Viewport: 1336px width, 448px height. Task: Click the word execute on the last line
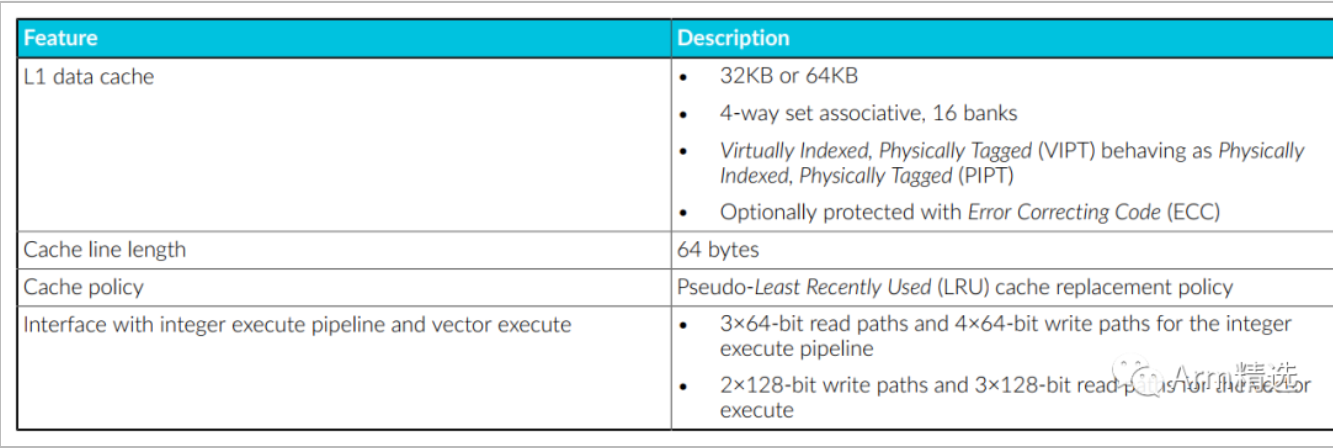pos(756,410)
